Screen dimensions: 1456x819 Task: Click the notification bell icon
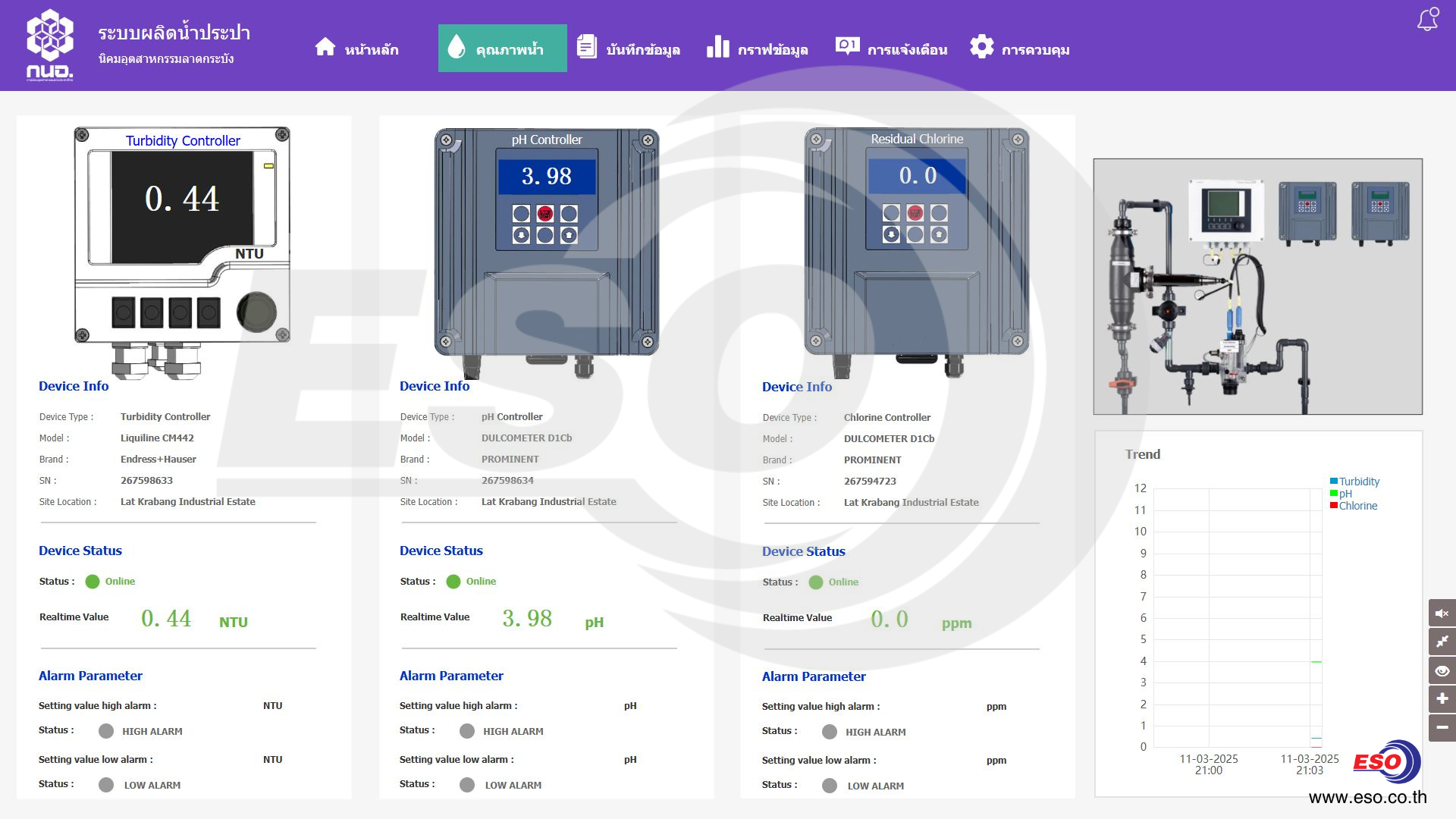tap(1428, 20)
